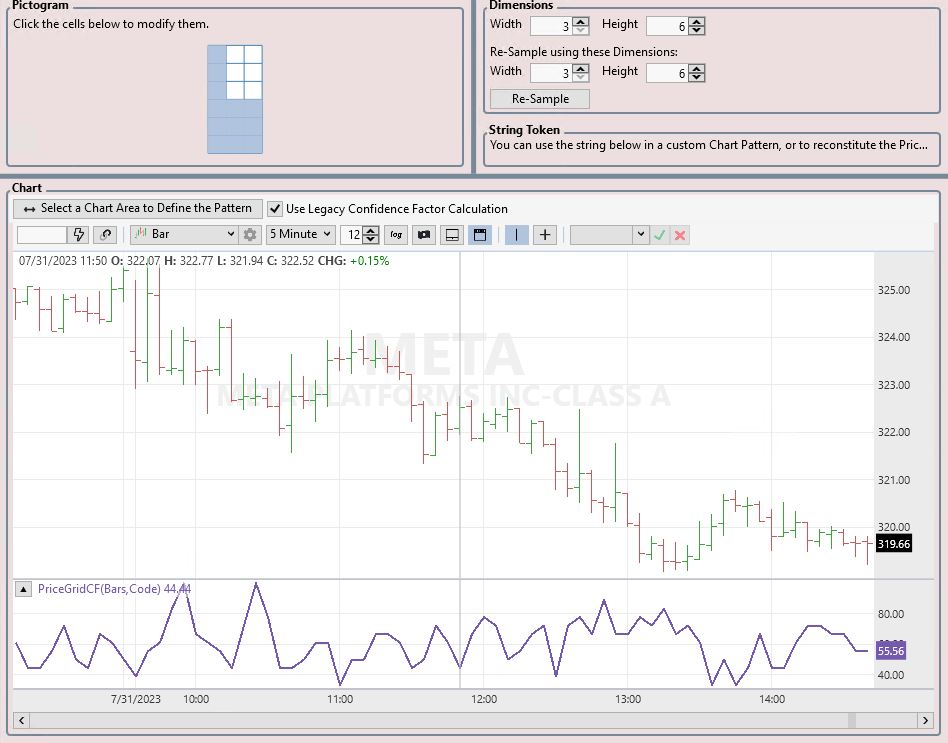Decrease the bar spacing value 12

tap(371, 239)
